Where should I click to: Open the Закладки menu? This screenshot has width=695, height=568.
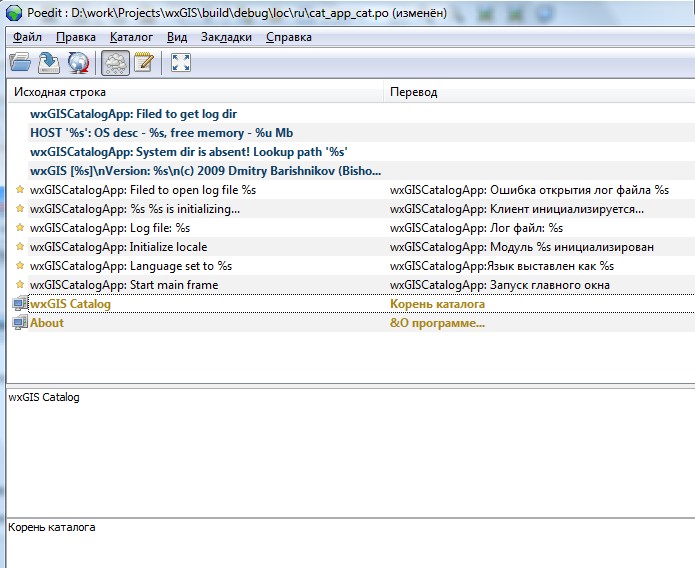[x=226, y=37]
